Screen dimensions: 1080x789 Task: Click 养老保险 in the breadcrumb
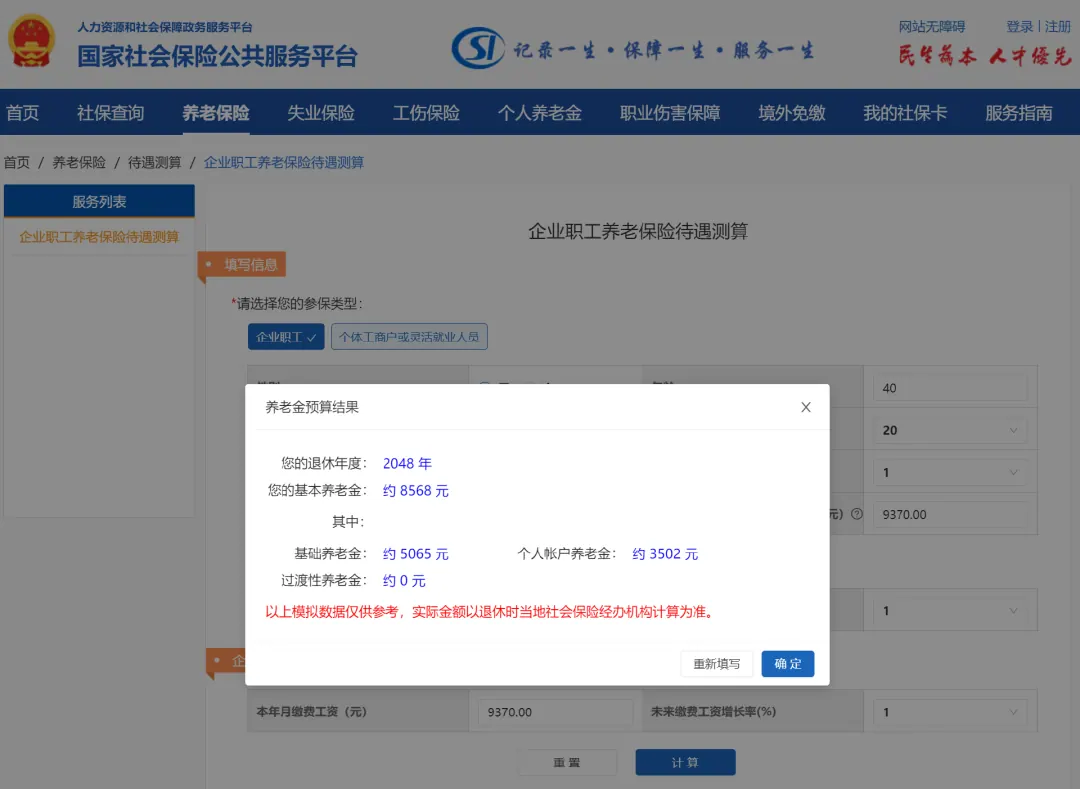[x=79, y=162]
